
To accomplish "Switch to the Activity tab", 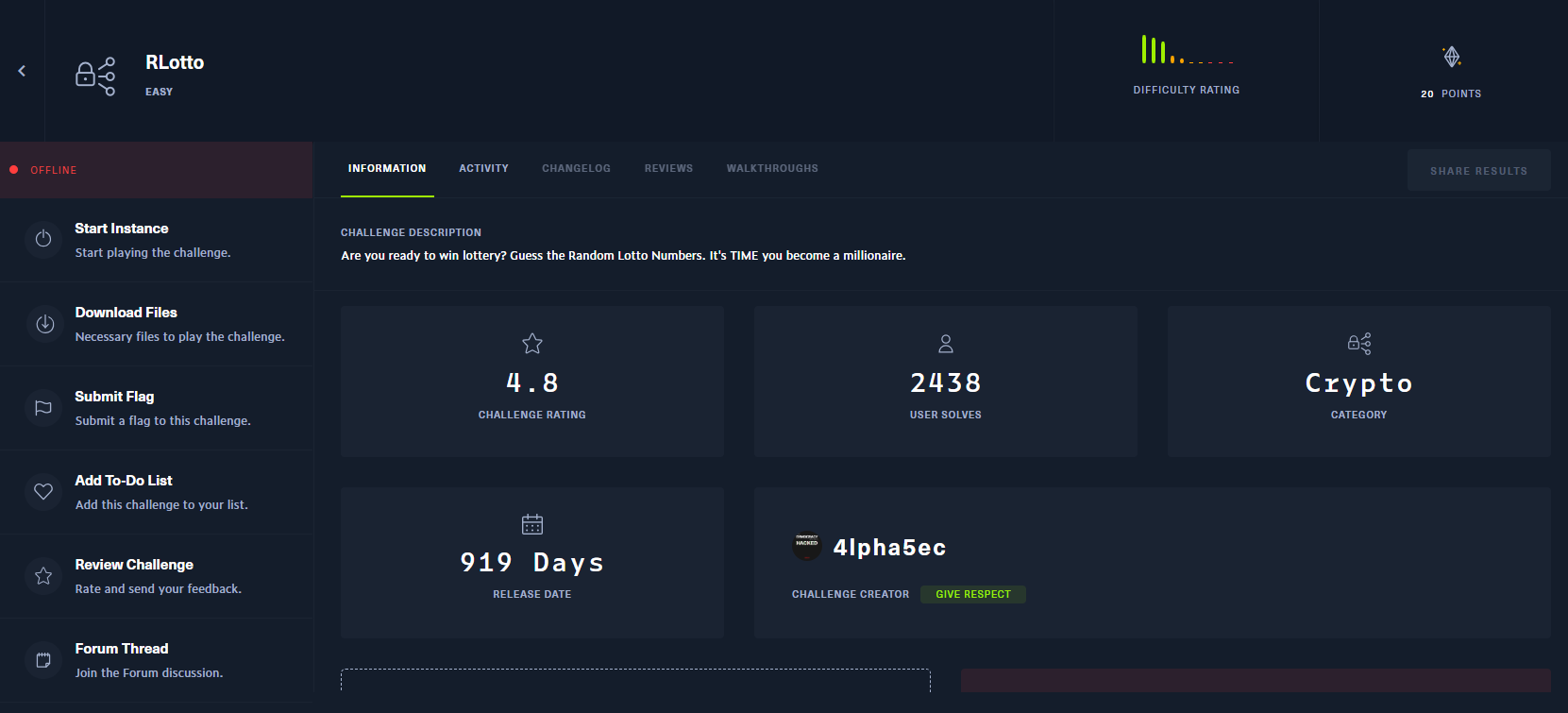I will (483, 168).
